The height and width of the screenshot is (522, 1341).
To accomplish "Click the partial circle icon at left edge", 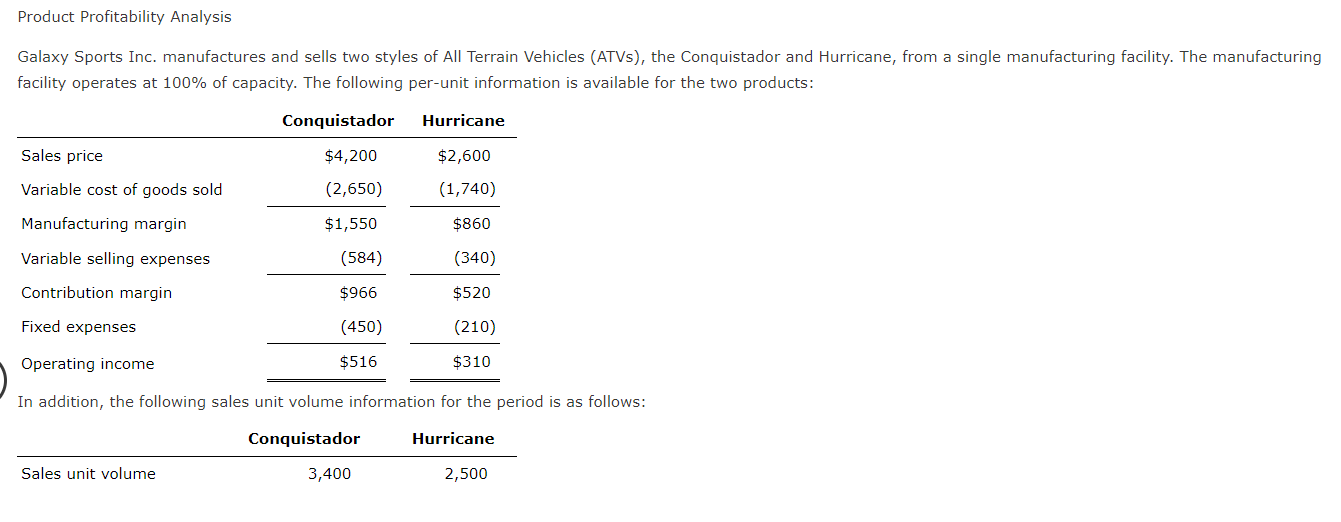I will [4, 377].
